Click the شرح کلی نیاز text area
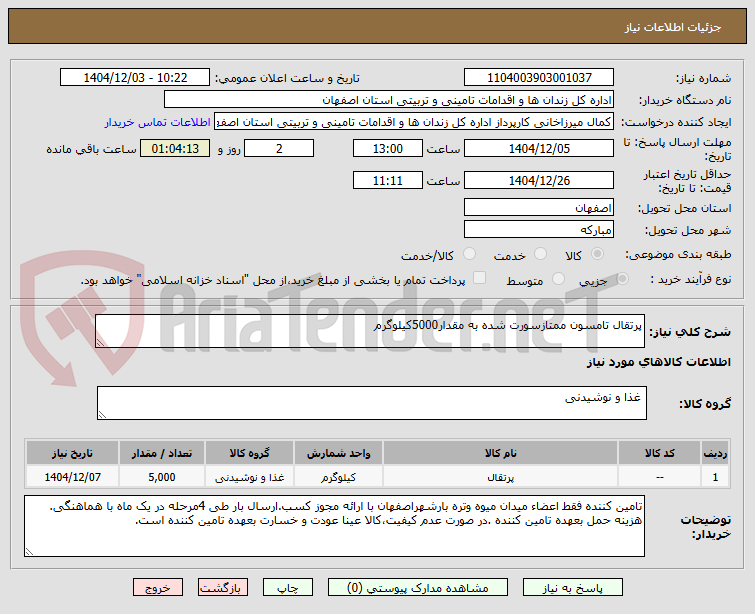This screenshot has height=614, width=755. tap(370, 331)
